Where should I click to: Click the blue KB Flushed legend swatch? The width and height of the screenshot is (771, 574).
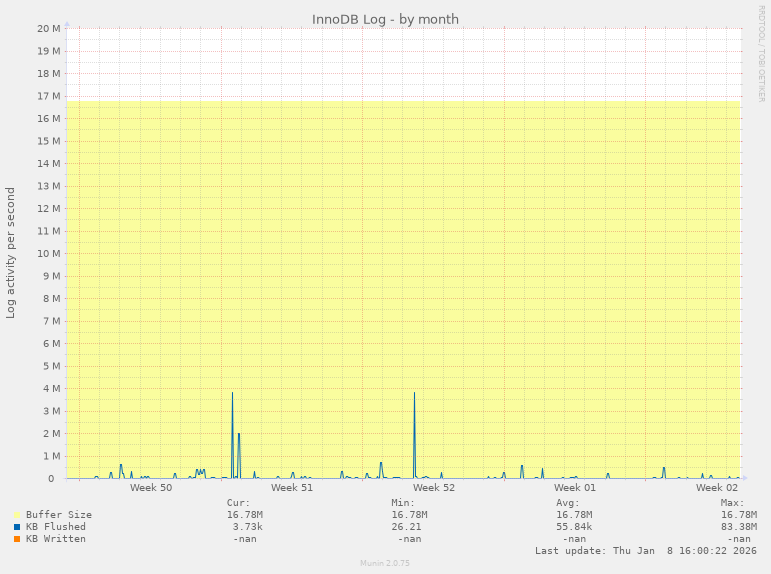coord(17,527)
